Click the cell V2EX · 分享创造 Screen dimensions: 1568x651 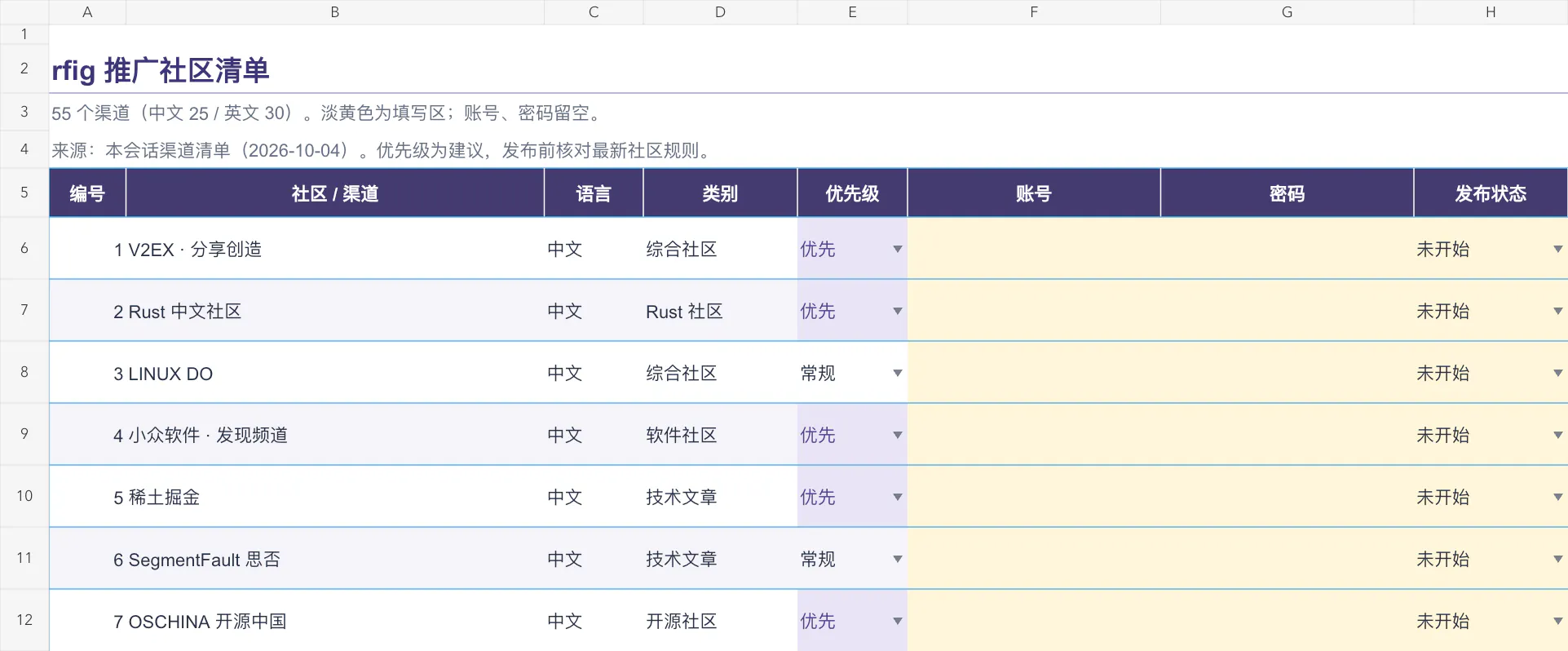pyautogui.click(x=335, y=249)
